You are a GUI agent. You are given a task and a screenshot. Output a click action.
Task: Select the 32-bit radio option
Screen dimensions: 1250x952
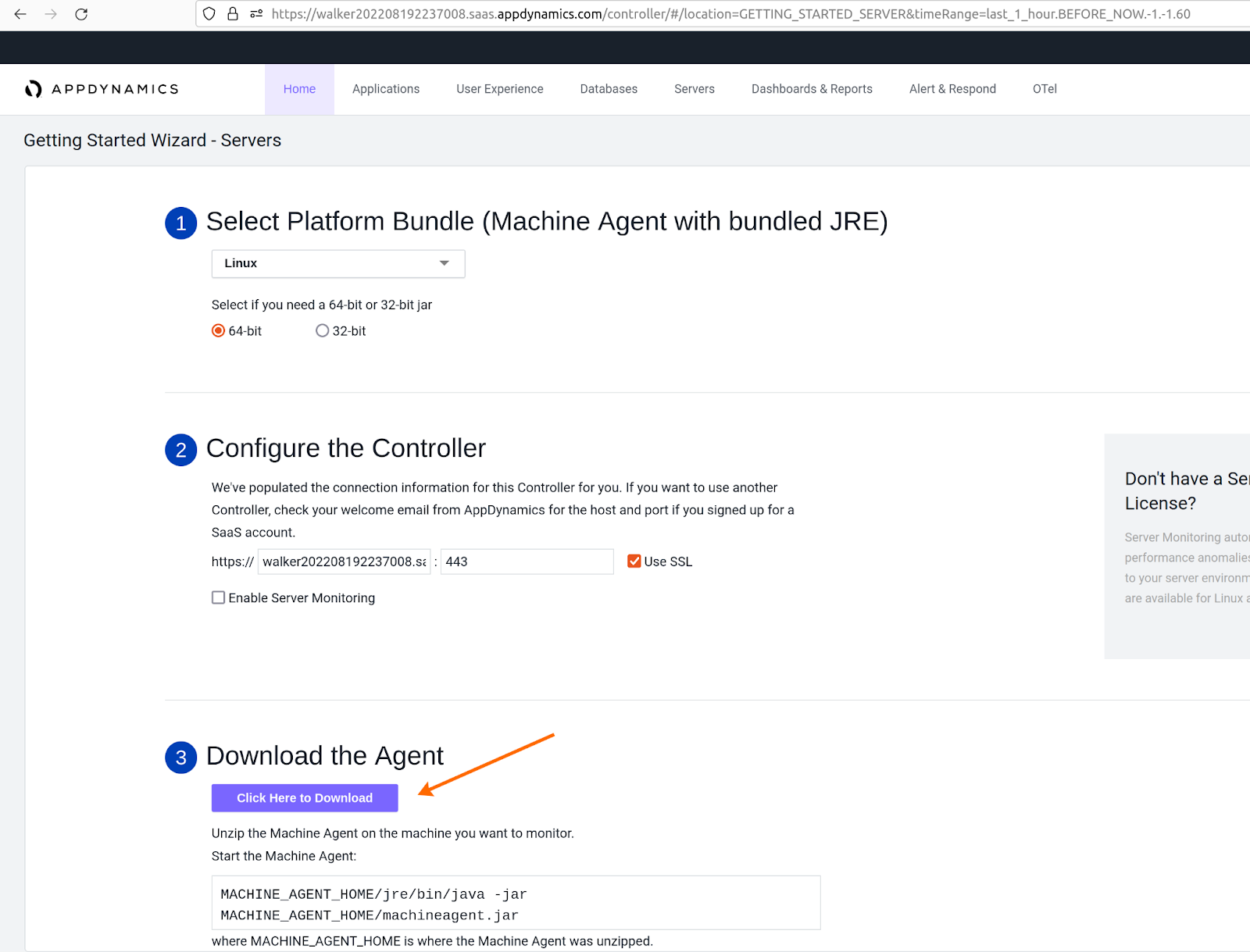tap(322, 331)
